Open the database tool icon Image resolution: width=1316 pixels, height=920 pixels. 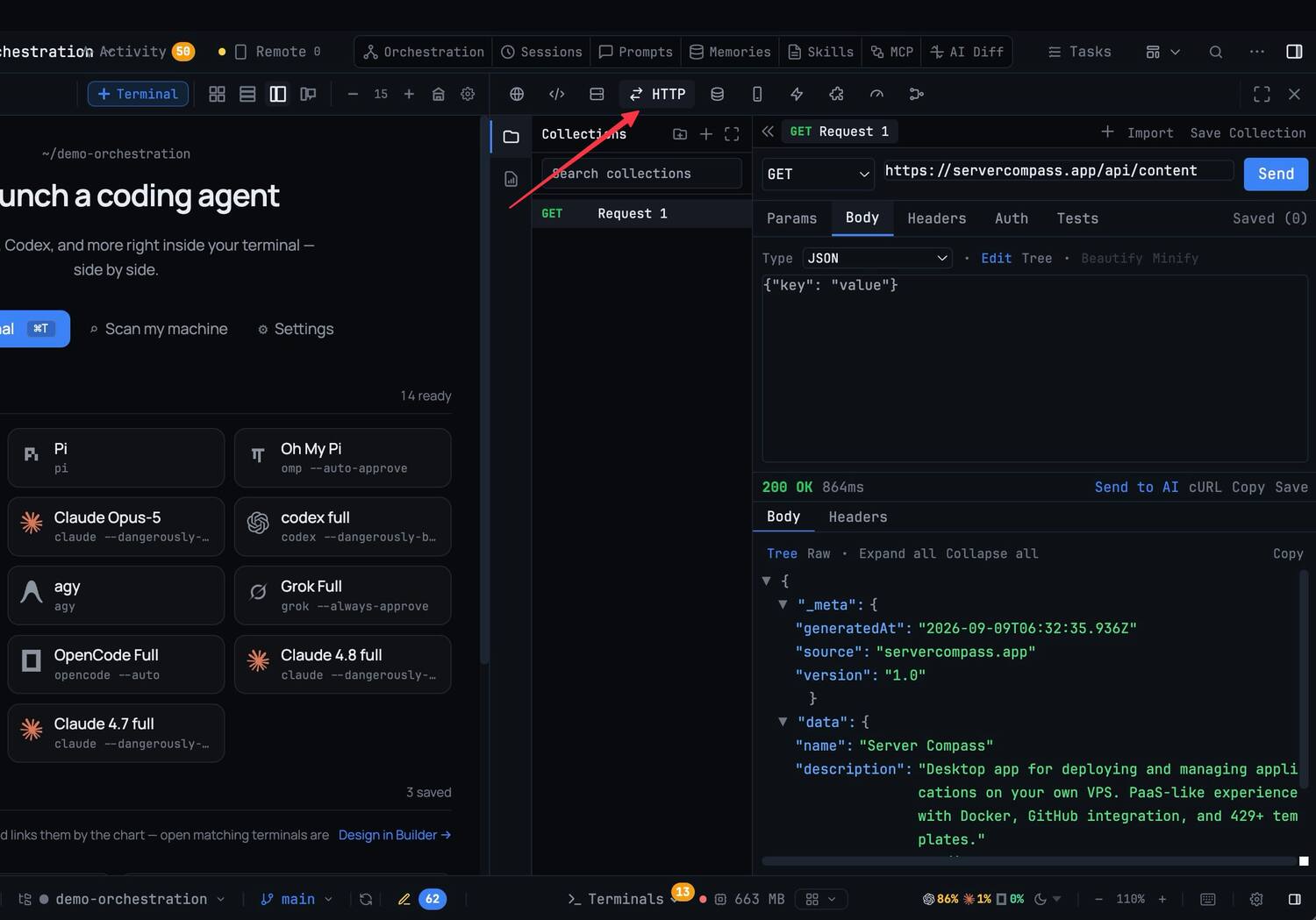pos(717,94)
